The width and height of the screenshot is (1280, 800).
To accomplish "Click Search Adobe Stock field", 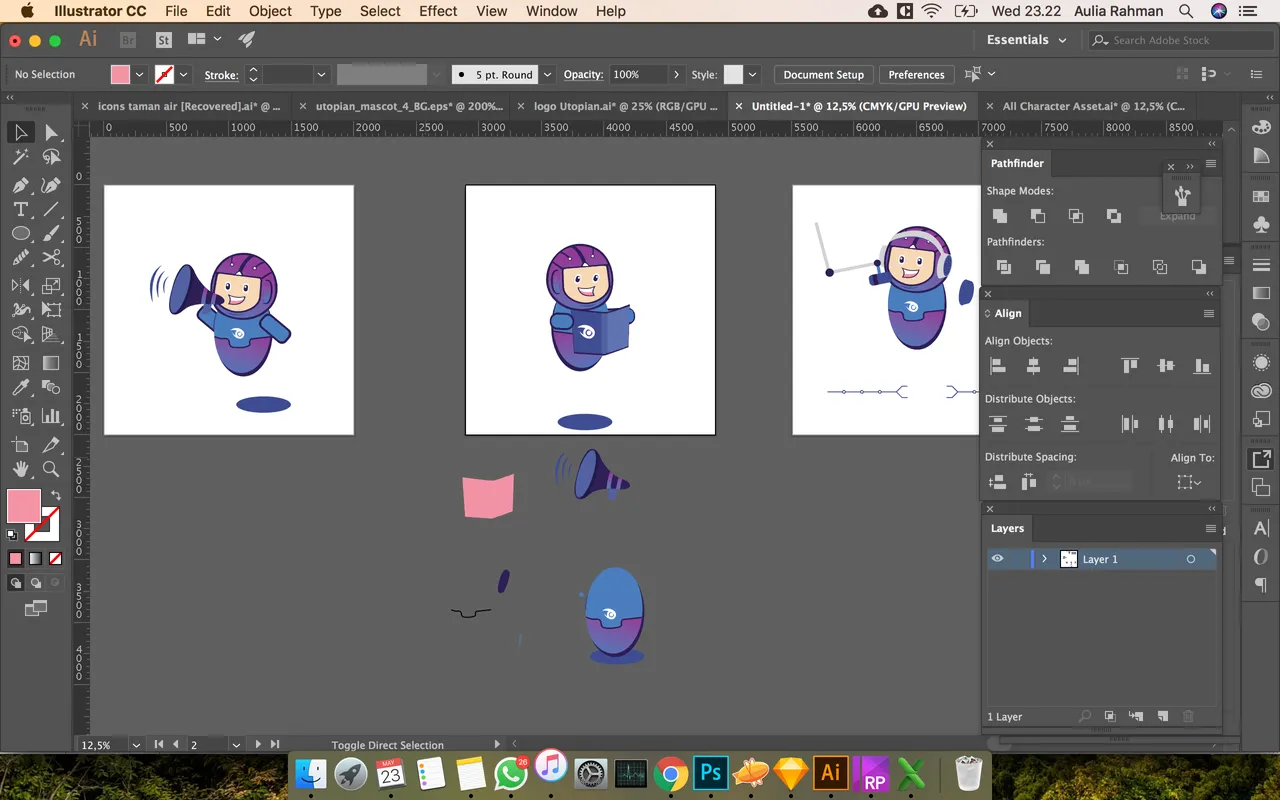I will click(1180, 40).
